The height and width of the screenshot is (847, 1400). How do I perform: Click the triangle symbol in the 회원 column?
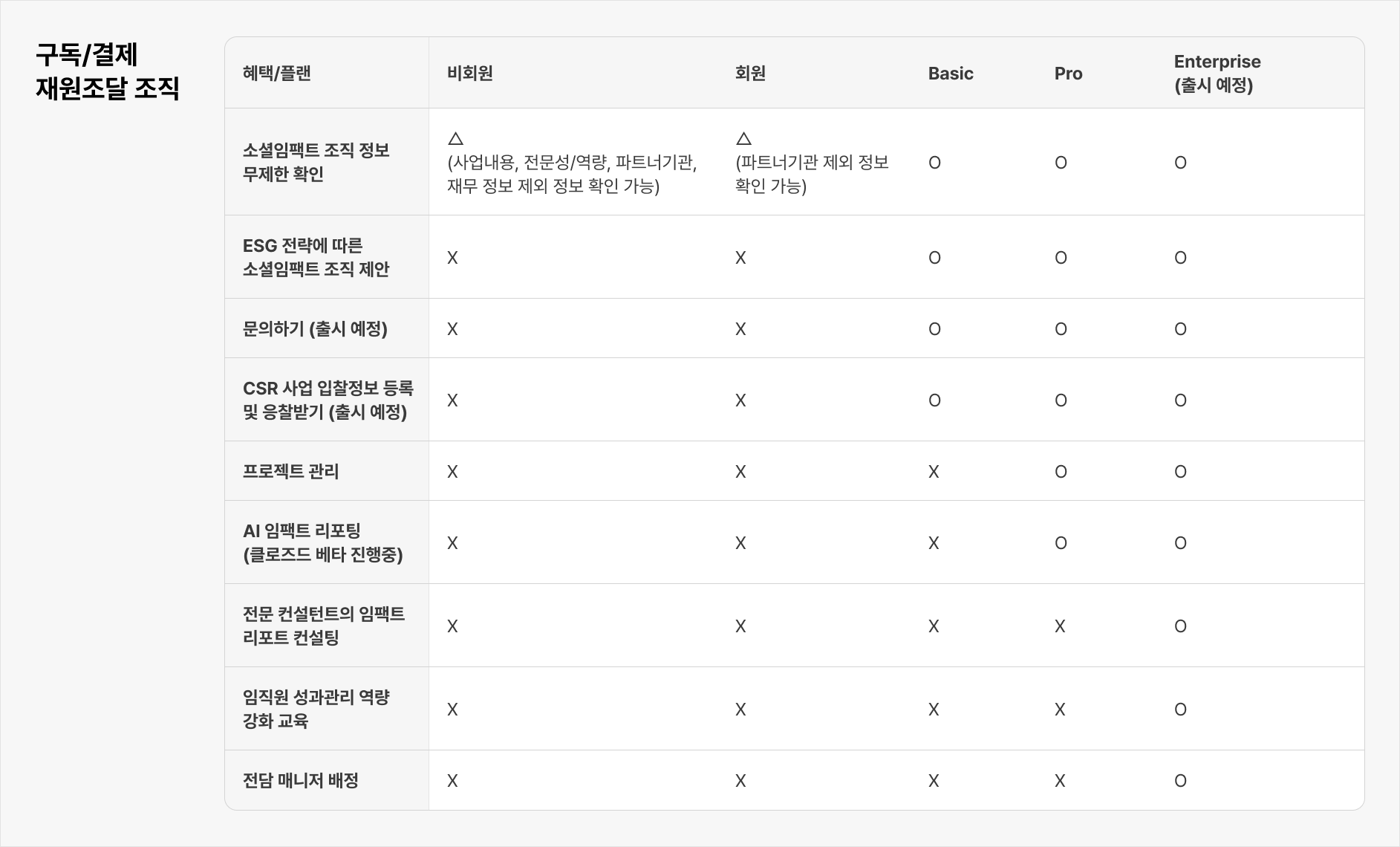click(743, 139)
